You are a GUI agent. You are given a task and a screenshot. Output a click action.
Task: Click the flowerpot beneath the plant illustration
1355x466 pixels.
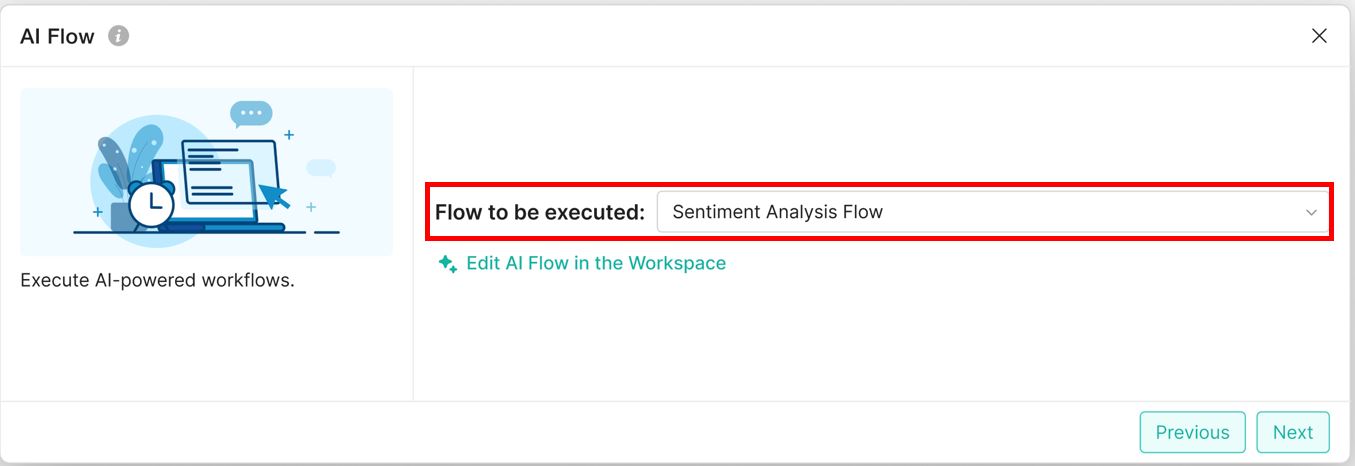click(x=120, y=216)
